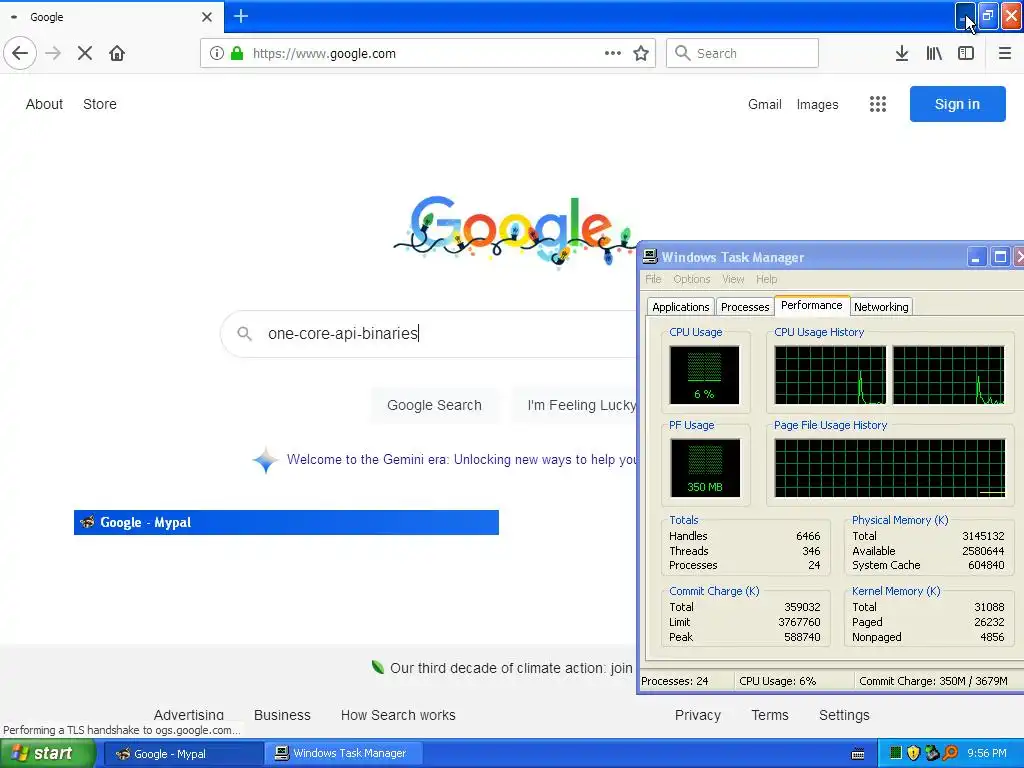
Task: Switch to Google - Mypal taskbar button
Action: [184, 754]
